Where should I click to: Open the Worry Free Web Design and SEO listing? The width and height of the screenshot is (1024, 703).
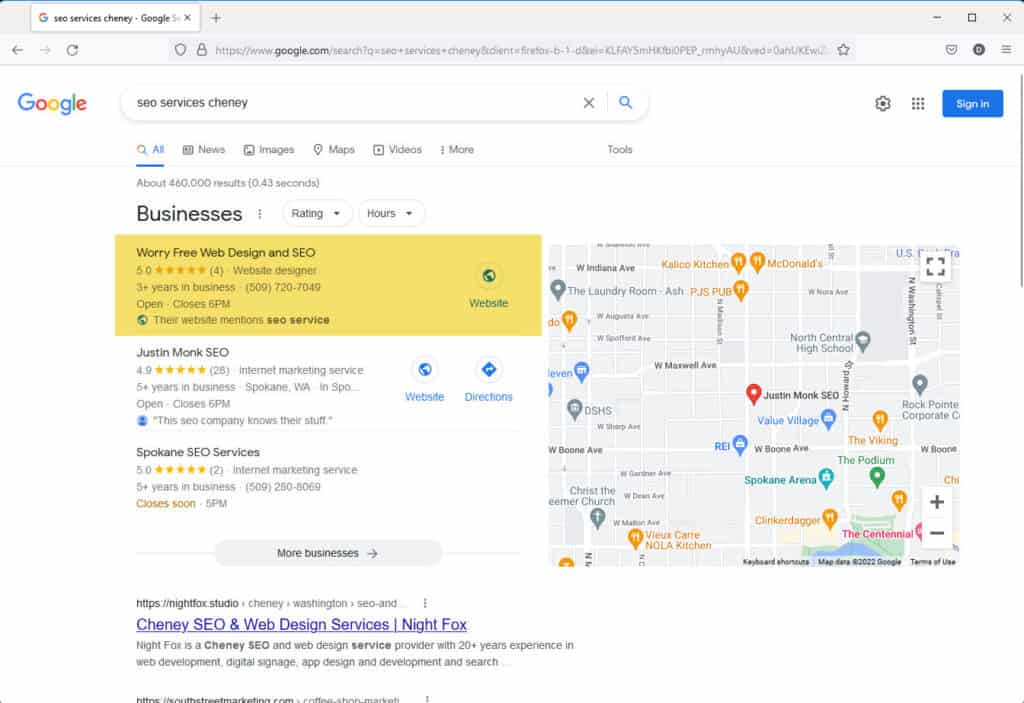click(225, 252)
